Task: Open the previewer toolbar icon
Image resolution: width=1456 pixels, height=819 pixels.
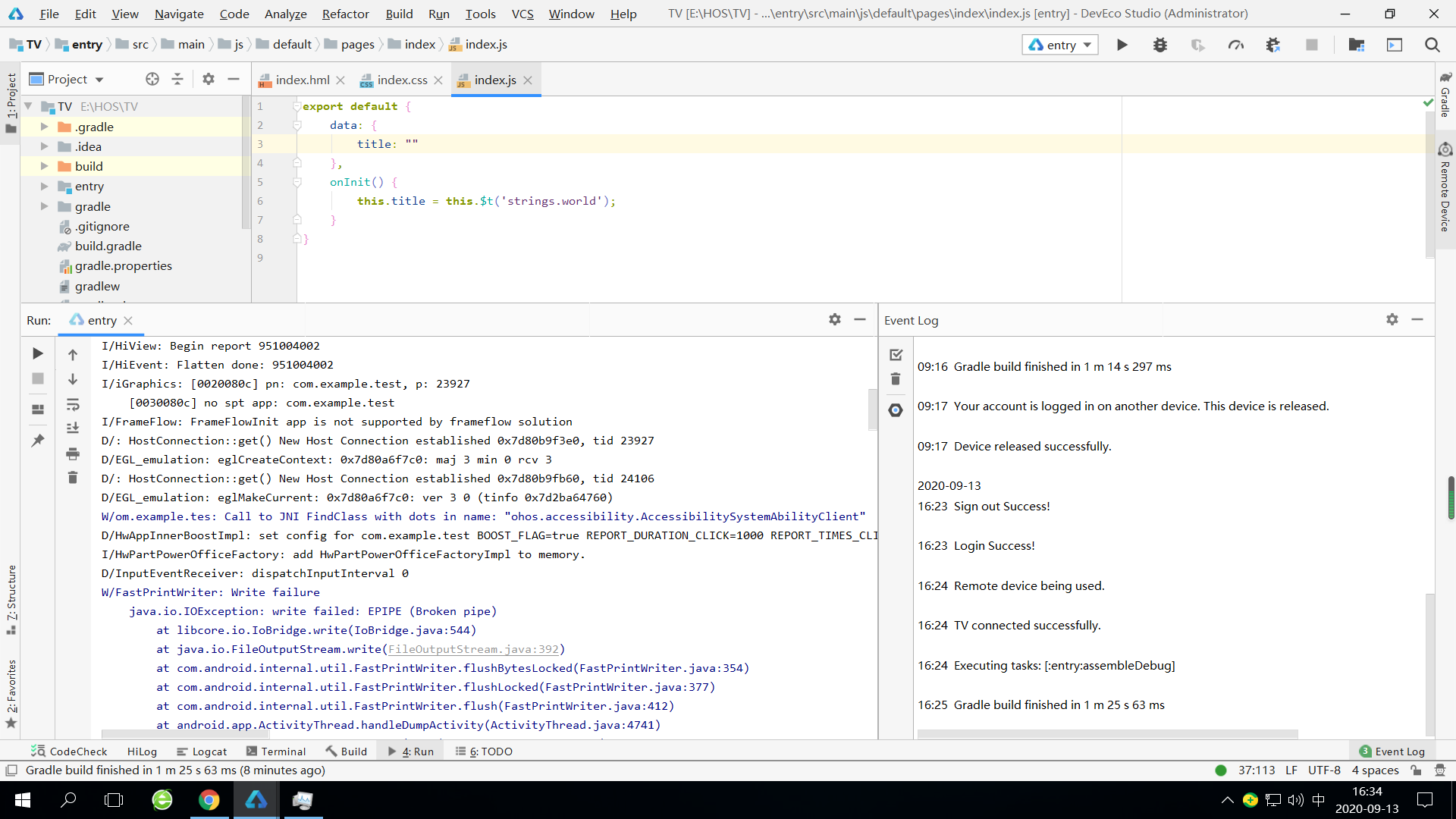Action: (1395, 45)
